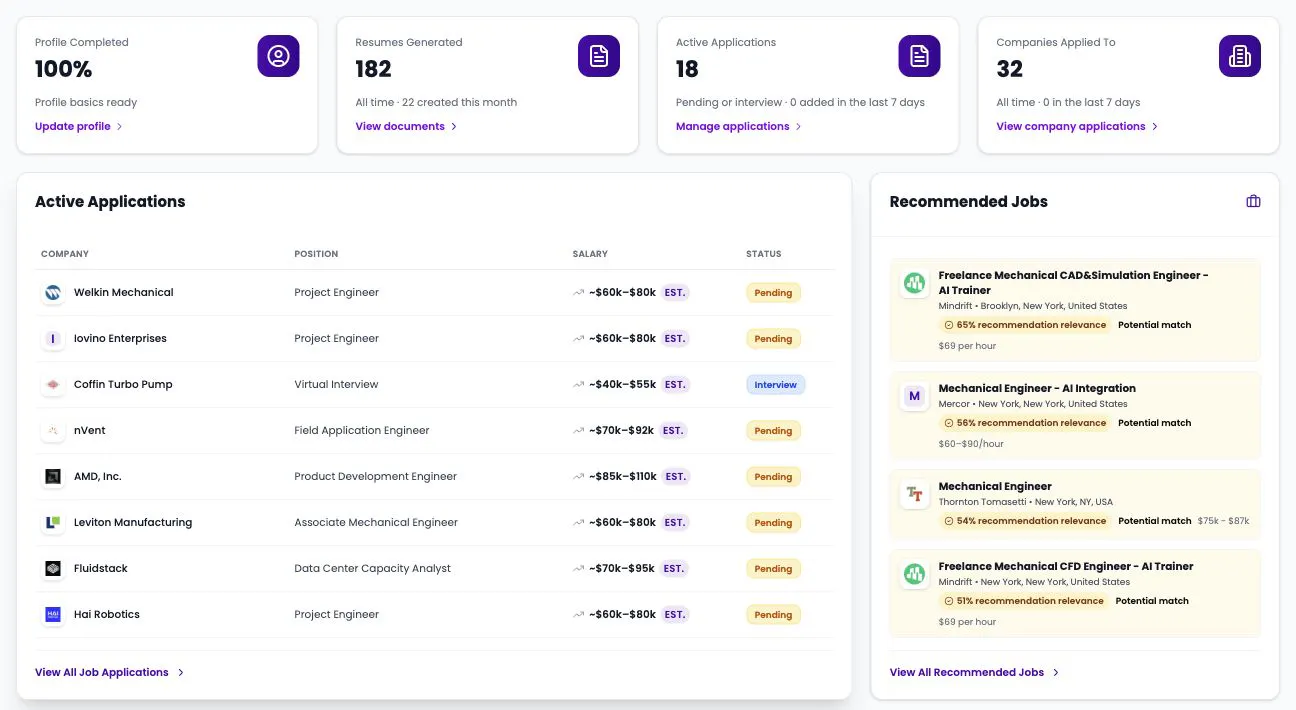The width and height of the screenshot is (1296, 710).
Task: Click the Pending status badge for nVent
Action: click(773, 431)
